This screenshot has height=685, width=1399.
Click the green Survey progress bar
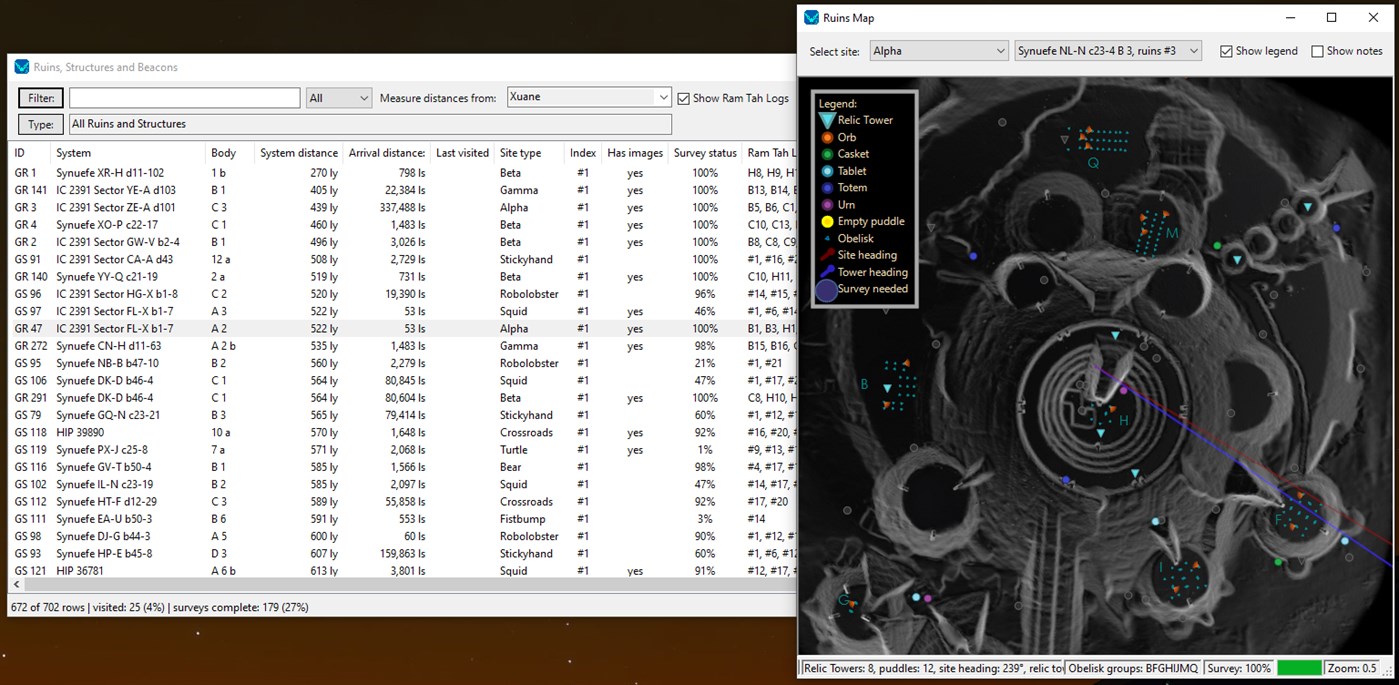(x=1300, y=667)
